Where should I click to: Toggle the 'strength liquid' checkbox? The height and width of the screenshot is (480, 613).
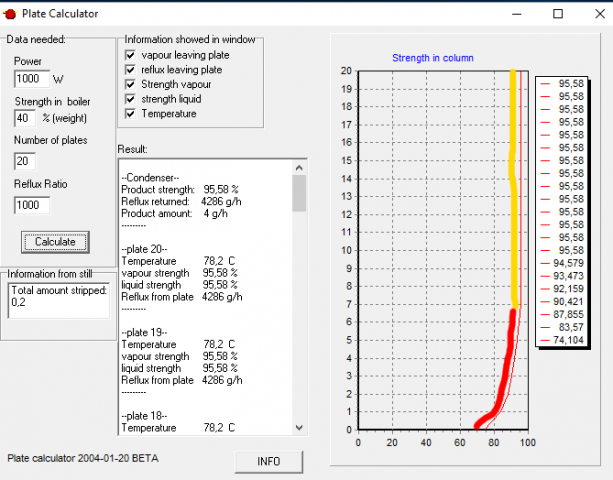point(130,99)
